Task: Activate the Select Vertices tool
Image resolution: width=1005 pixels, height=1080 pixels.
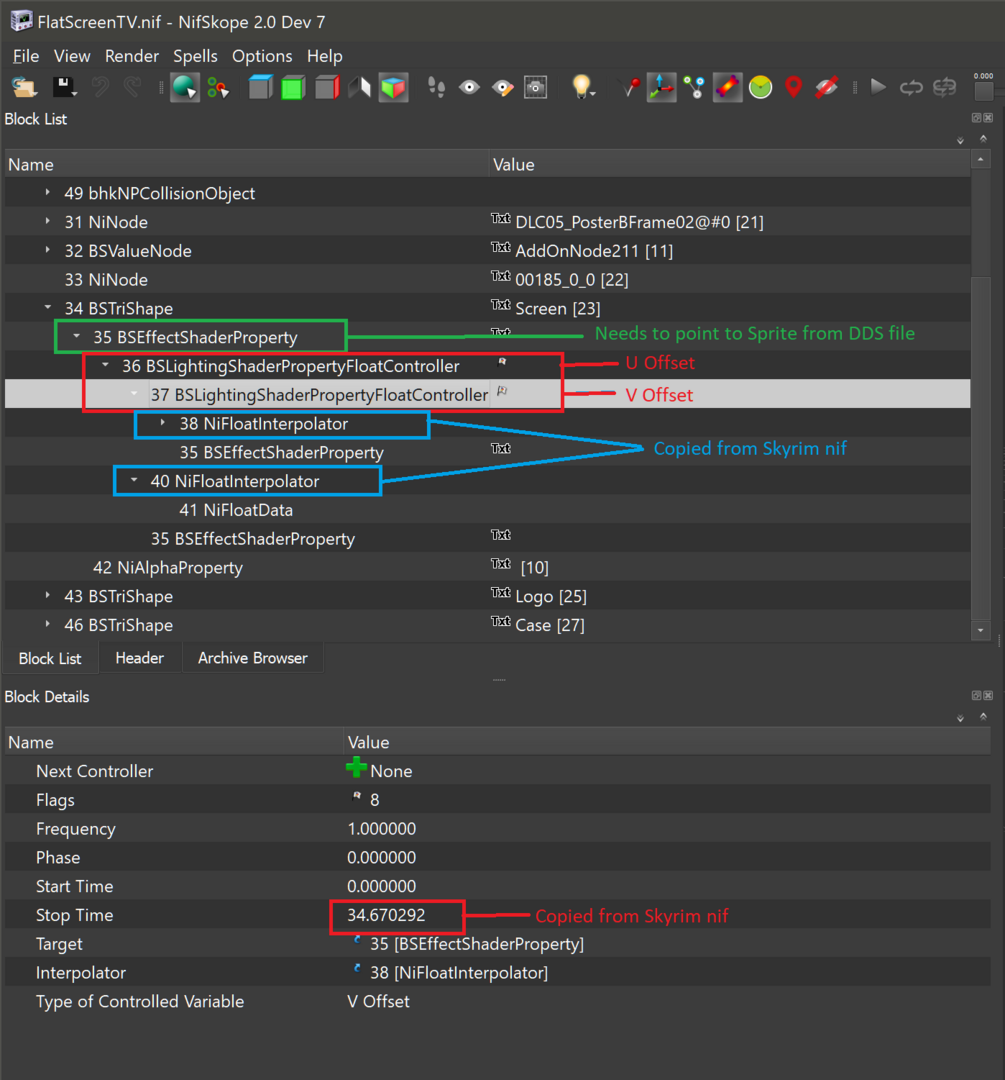Action: (x=218, y=87)
